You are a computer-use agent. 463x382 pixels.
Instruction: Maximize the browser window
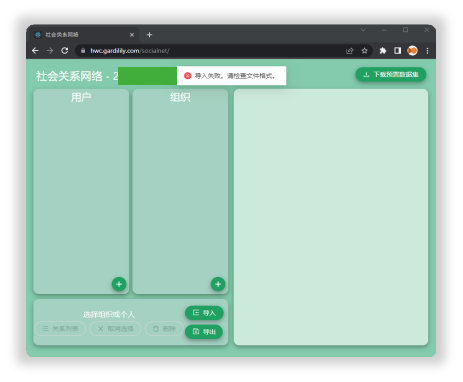405,30
